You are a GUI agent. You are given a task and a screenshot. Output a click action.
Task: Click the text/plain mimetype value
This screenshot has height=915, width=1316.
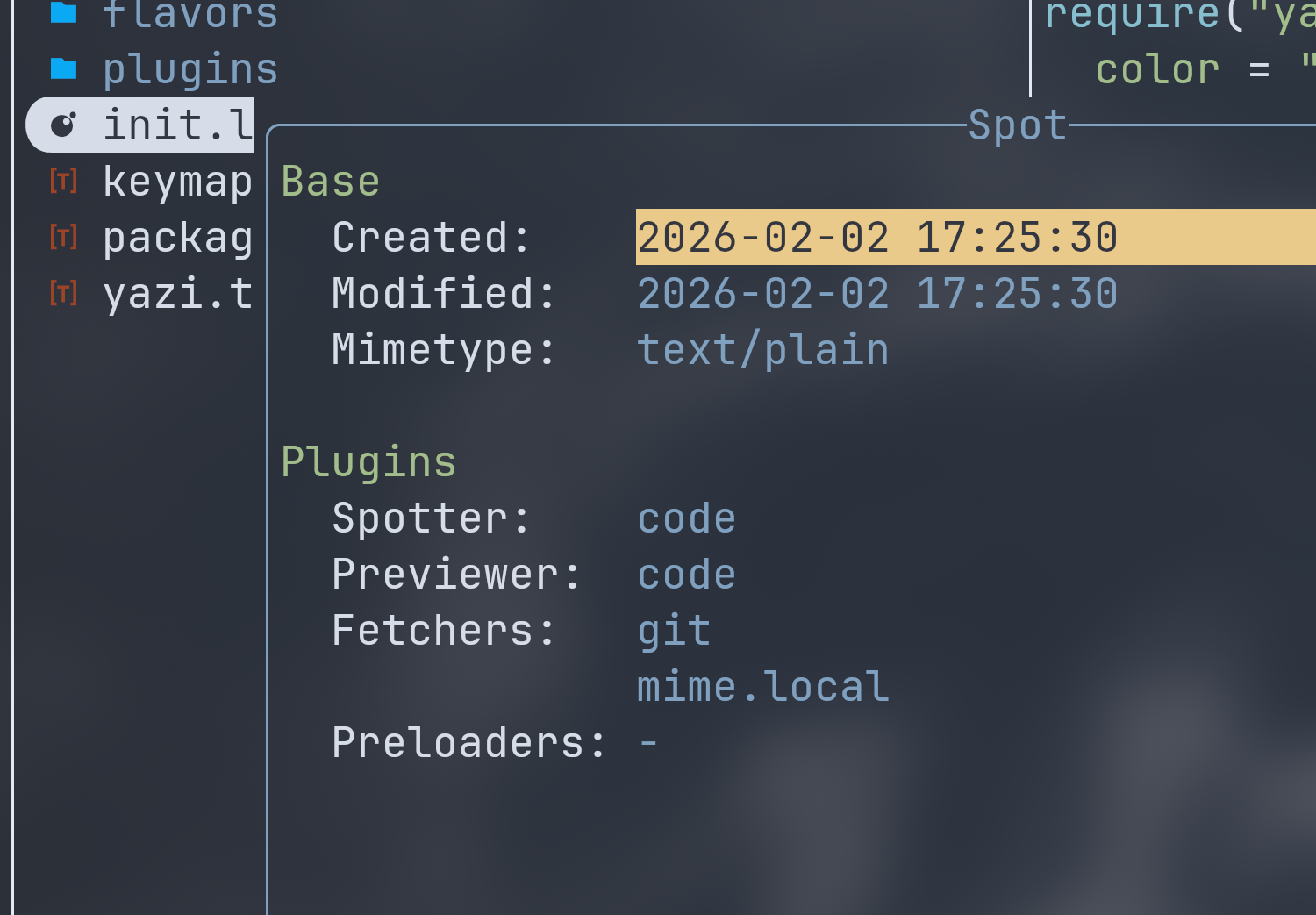(762, 350)
